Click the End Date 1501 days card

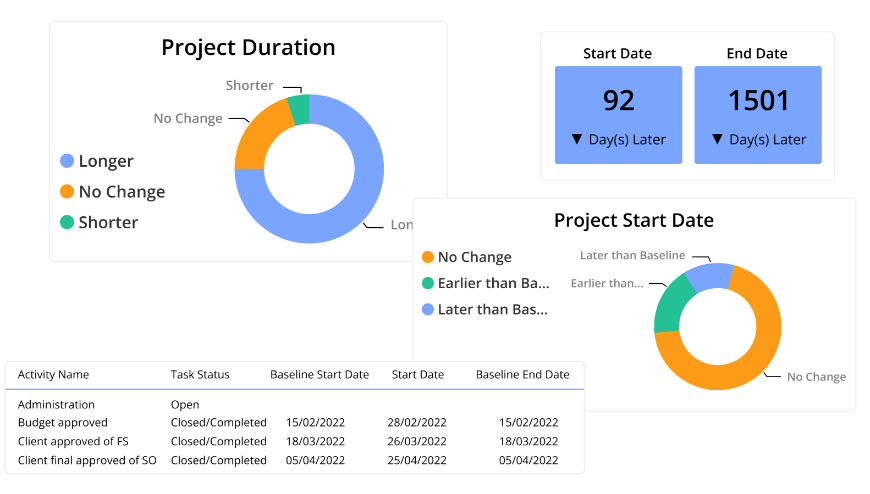coord(758,115)
